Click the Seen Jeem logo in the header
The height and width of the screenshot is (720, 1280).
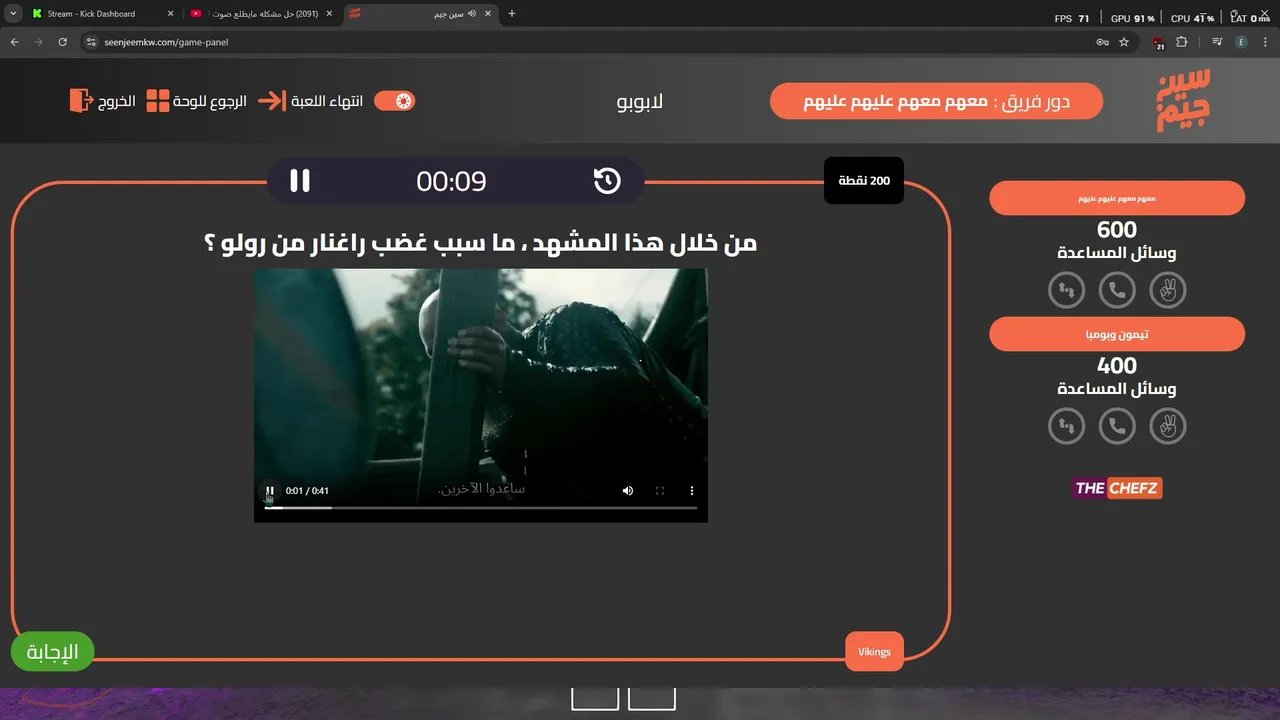point(1184,100)
